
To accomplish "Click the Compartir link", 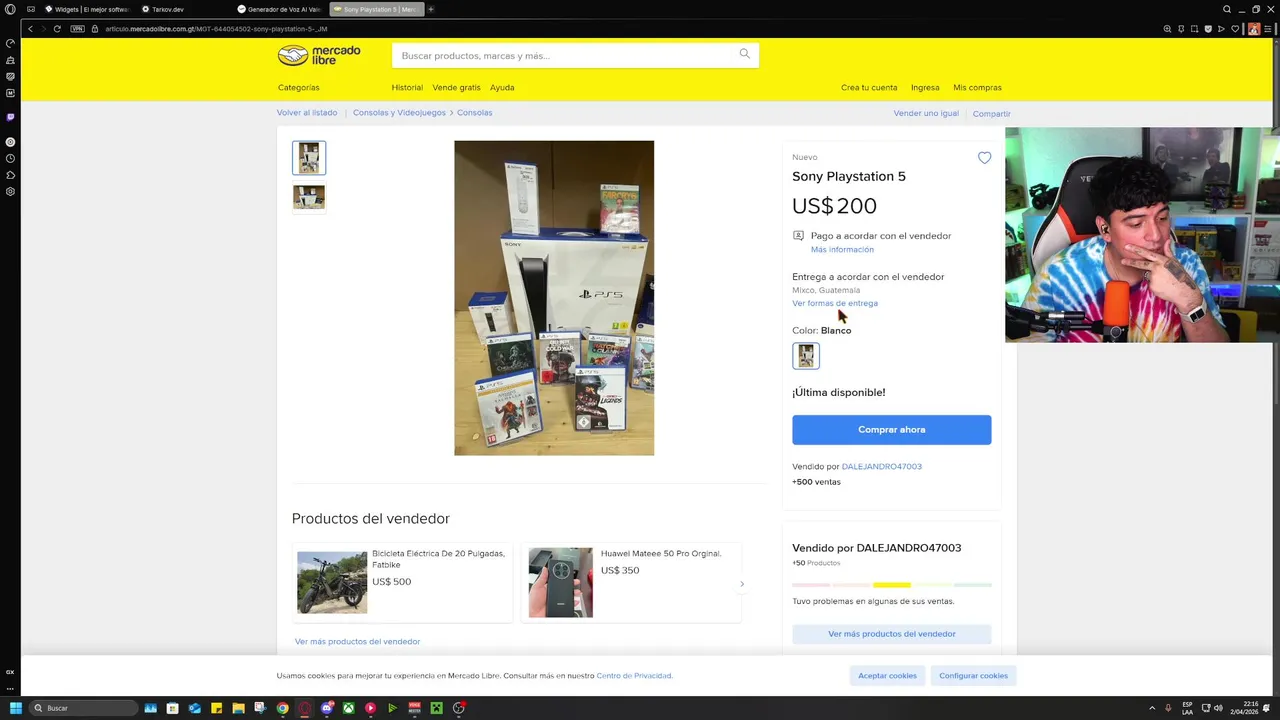I will [991, 113].
